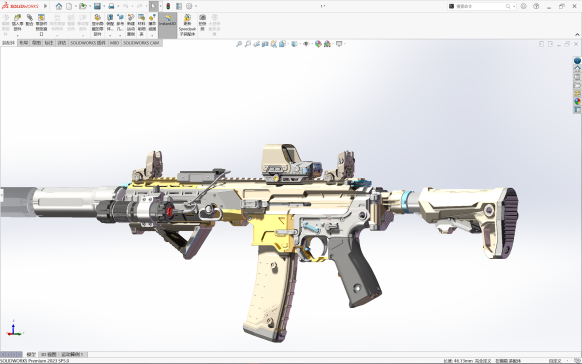Open the dropdown arrow next to New
This screenshot has height=364, width=582.
tap(76, 6)
